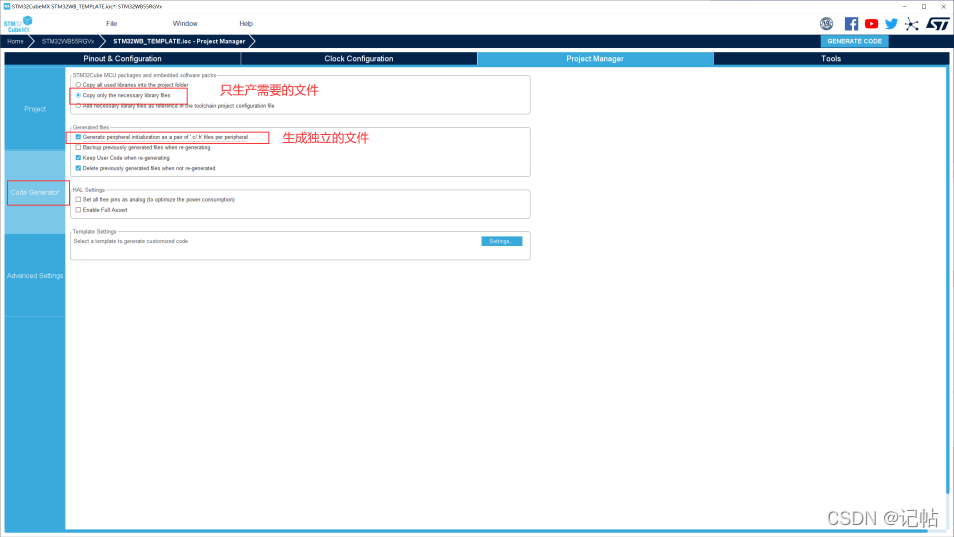Toggle Generate peripheral initialization as pair checkbox
954x537 pixels.
point(78,137)
